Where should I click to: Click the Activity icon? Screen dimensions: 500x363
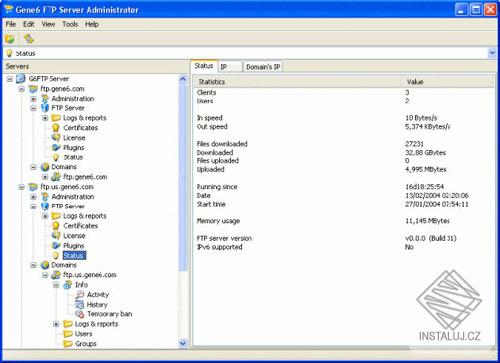80,295
